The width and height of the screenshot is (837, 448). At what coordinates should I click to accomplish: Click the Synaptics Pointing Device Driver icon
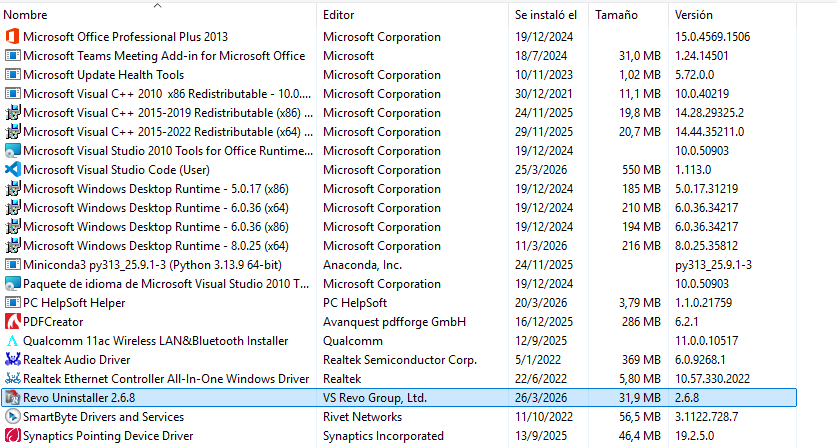coord(12,436)
